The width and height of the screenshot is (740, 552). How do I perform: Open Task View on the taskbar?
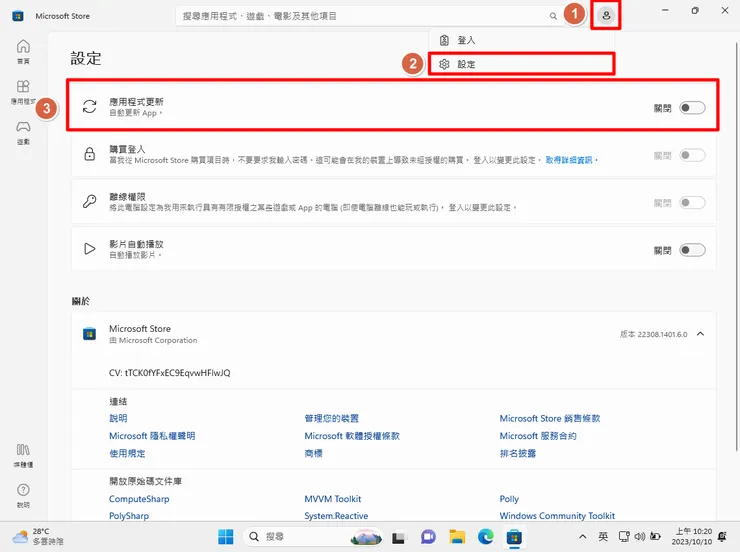coord(398,537)
